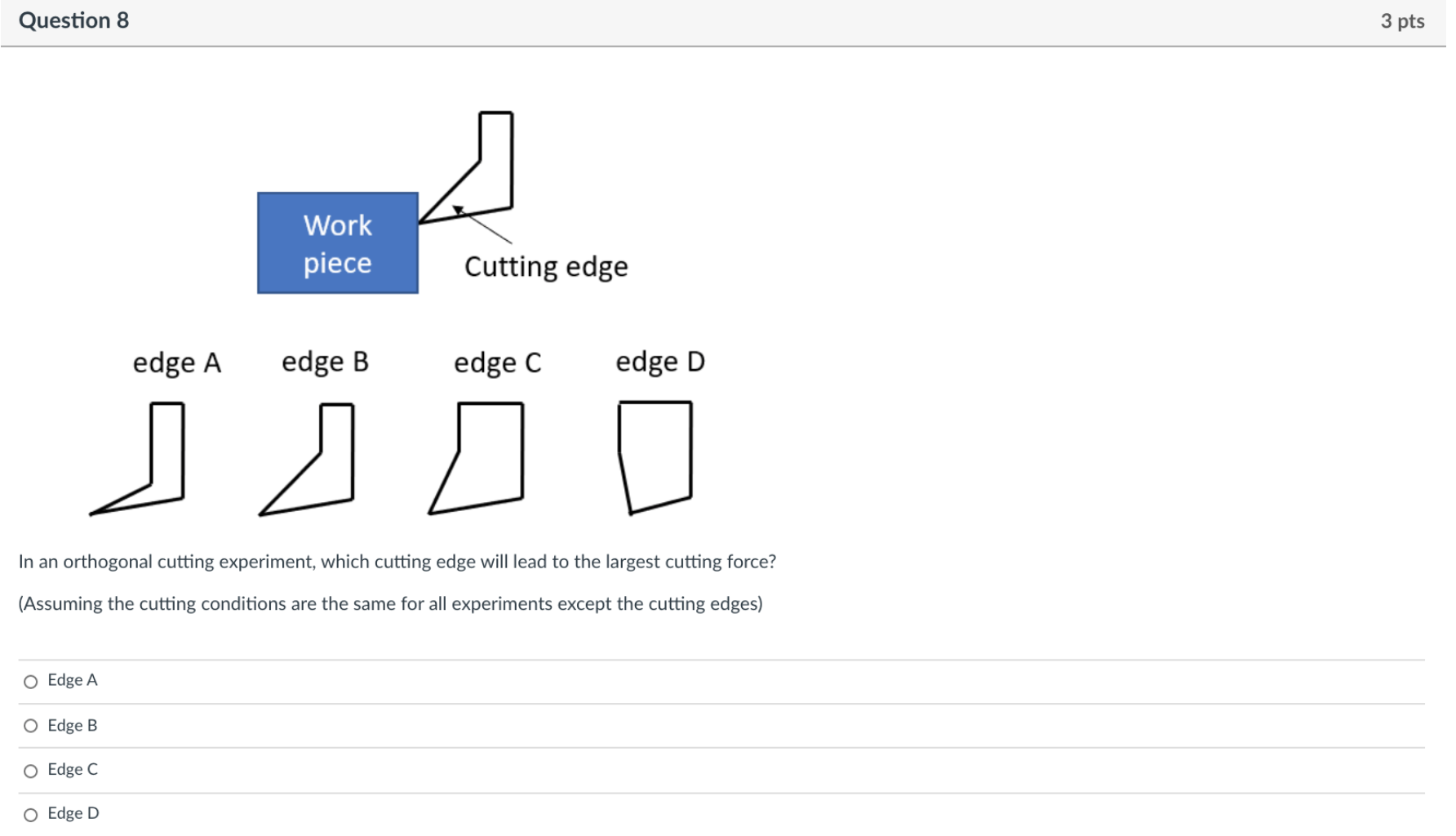Click the Cutting edge label
This screenshot has height=836, width=1456.
(x=545, y=266)
